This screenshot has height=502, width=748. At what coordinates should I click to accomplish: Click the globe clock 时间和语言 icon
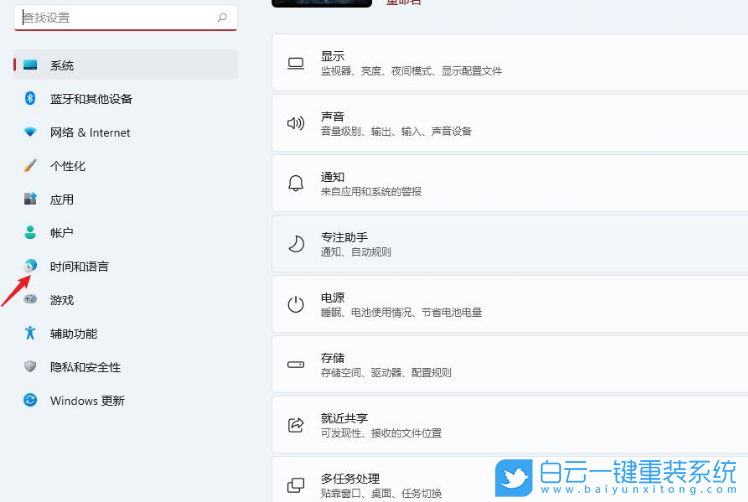pyautogui.click(x=30, y=266)
